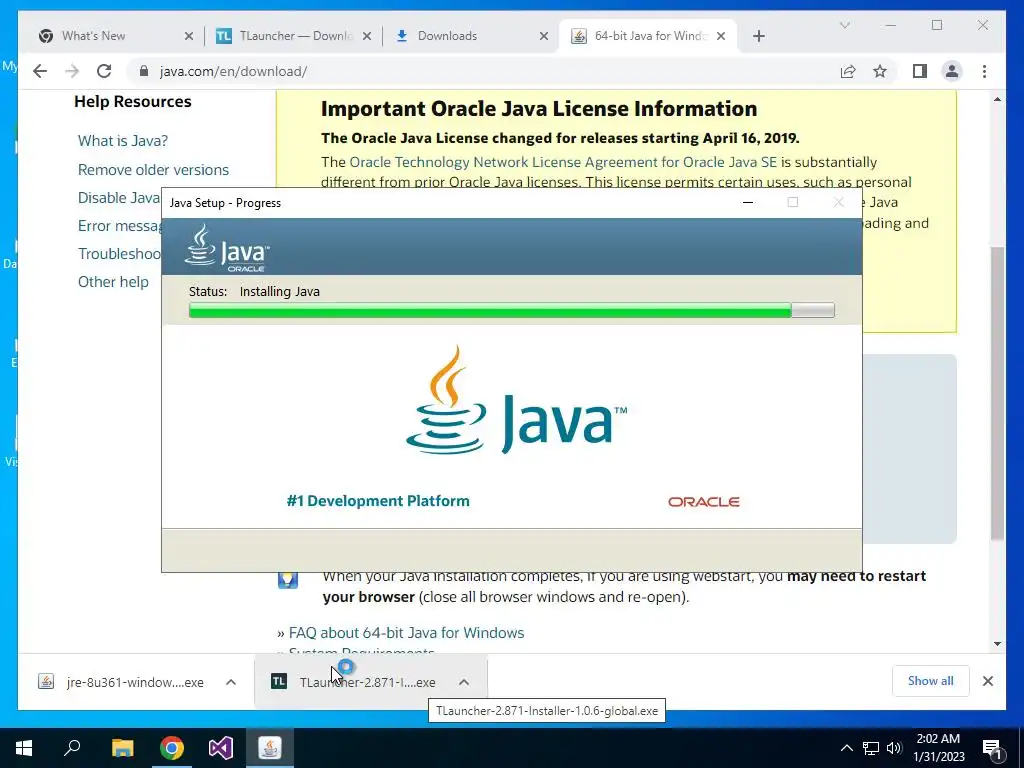Click the network tray icon
This screenshot has width=1024, height=768.
871,748
